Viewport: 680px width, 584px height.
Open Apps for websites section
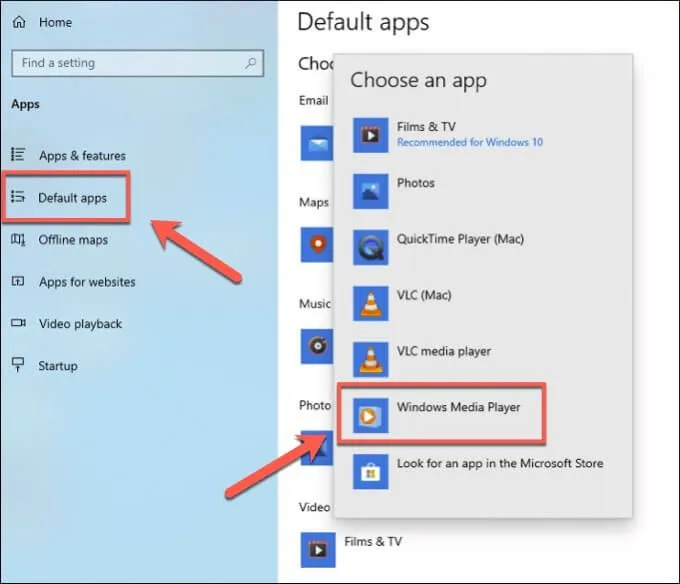[x=87, y=282]
